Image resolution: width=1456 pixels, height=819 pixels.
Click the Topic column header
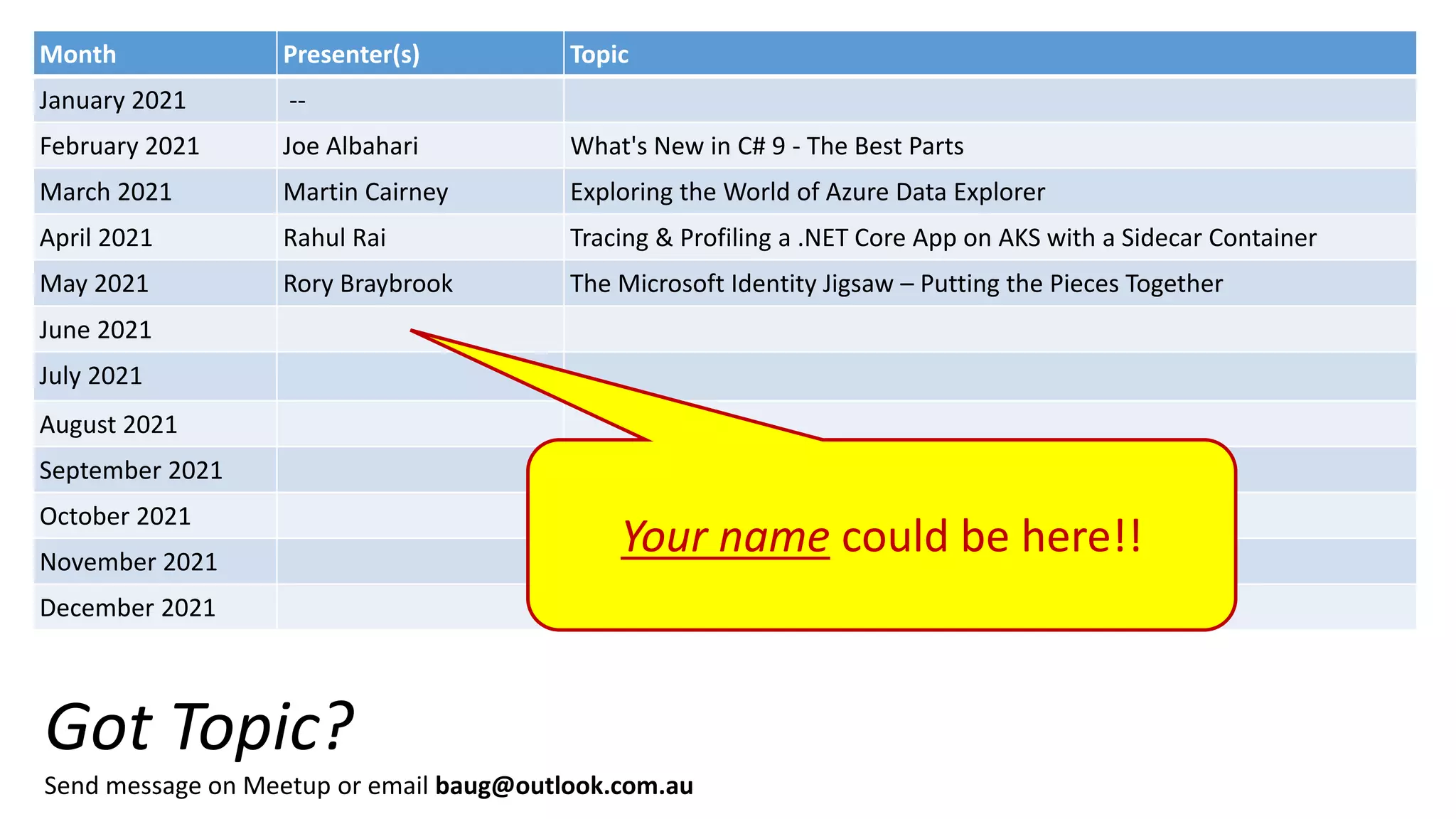tap(599, 54)
